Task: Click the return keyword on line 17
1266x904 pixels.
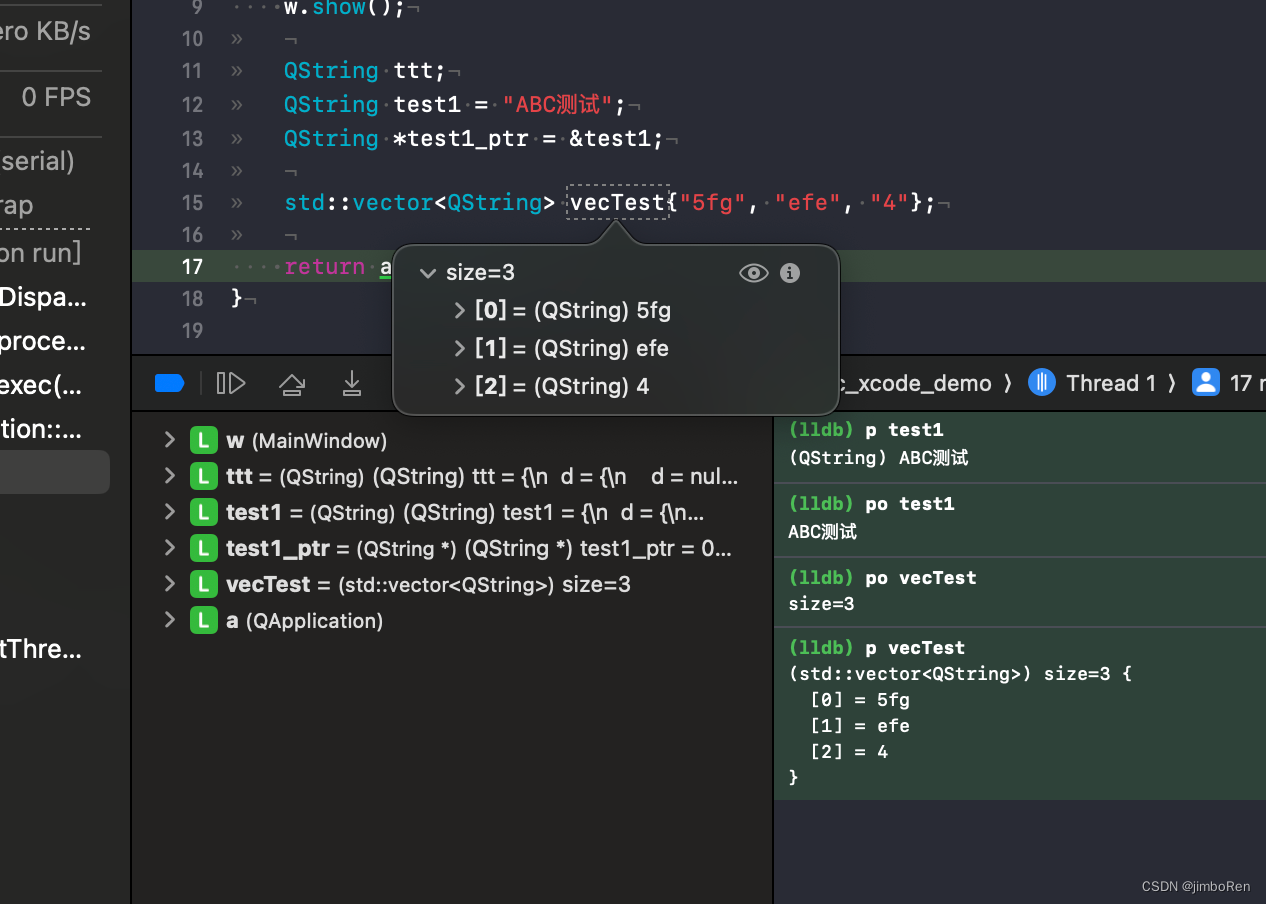Action: (325, 267)
